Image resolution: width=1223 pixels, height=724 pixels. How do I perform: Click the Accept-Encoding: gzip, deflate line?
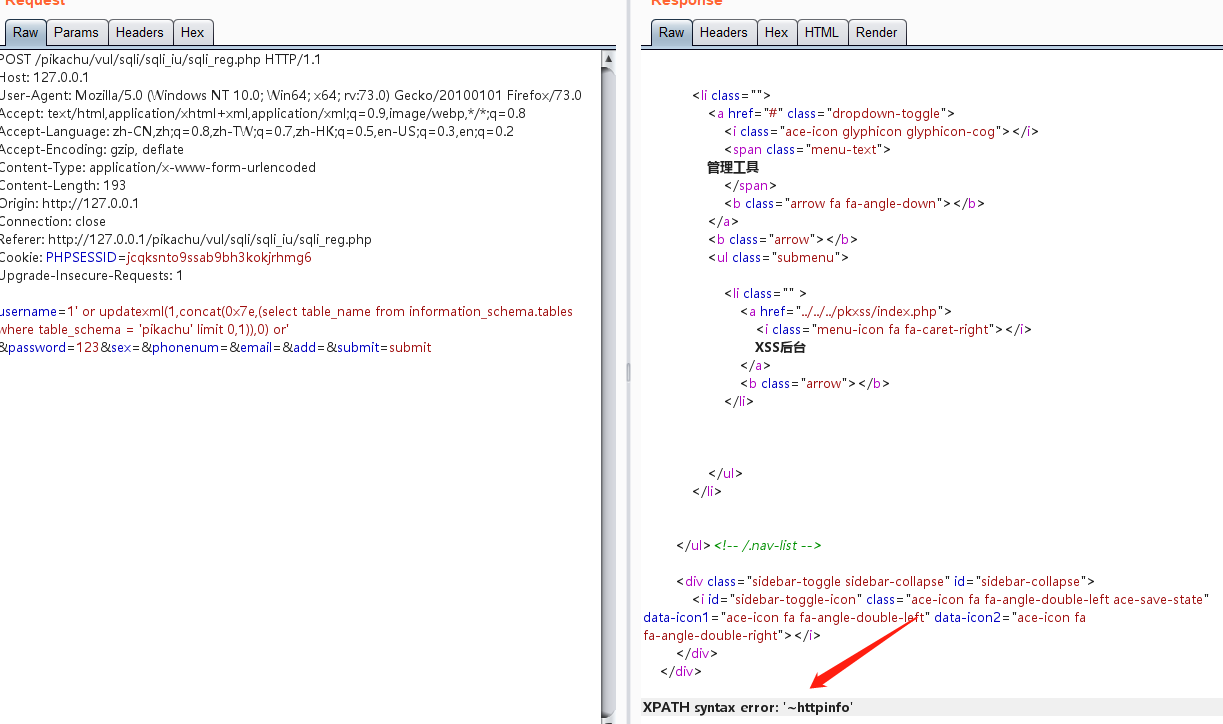point(91,149)
